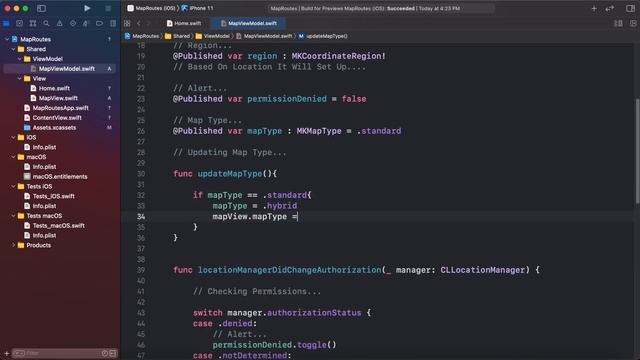
Task: Open Home.swift in the navigator
Action: click(x=54, y=88)
